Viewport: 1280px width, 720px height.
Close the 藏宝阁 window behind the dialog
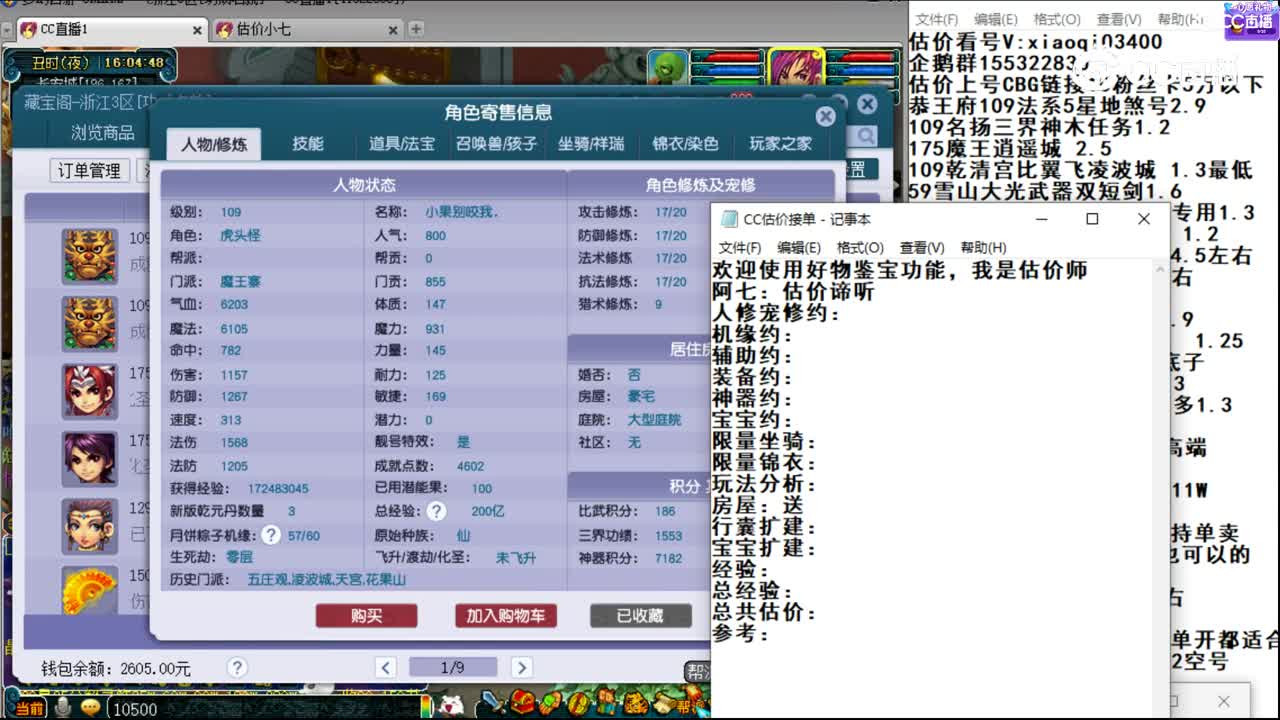click(867, 104)
